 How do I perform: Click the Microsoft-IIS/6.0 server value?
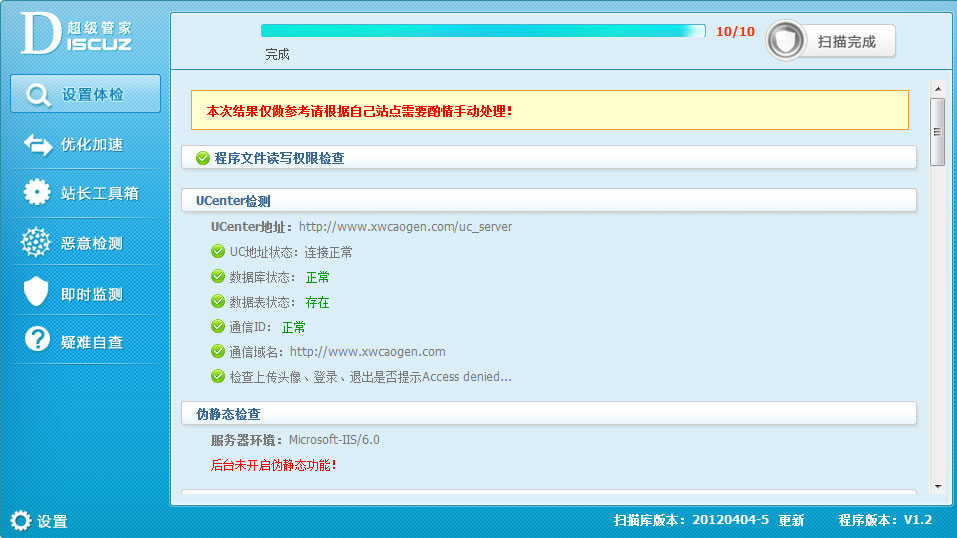click(334, 440)
